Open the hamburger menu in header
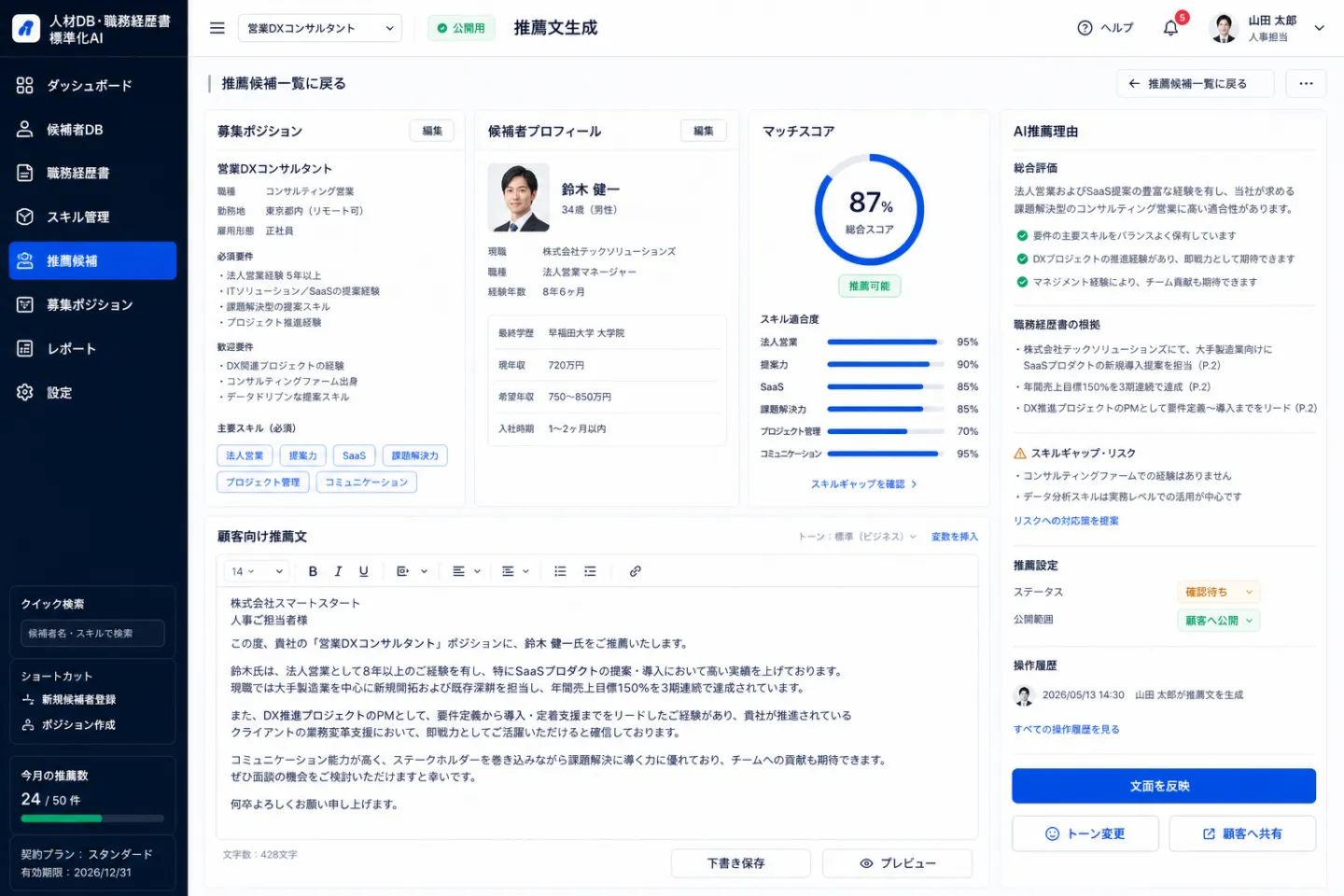Viewport: 1344px width, 896px height. (x=217, y=28)
